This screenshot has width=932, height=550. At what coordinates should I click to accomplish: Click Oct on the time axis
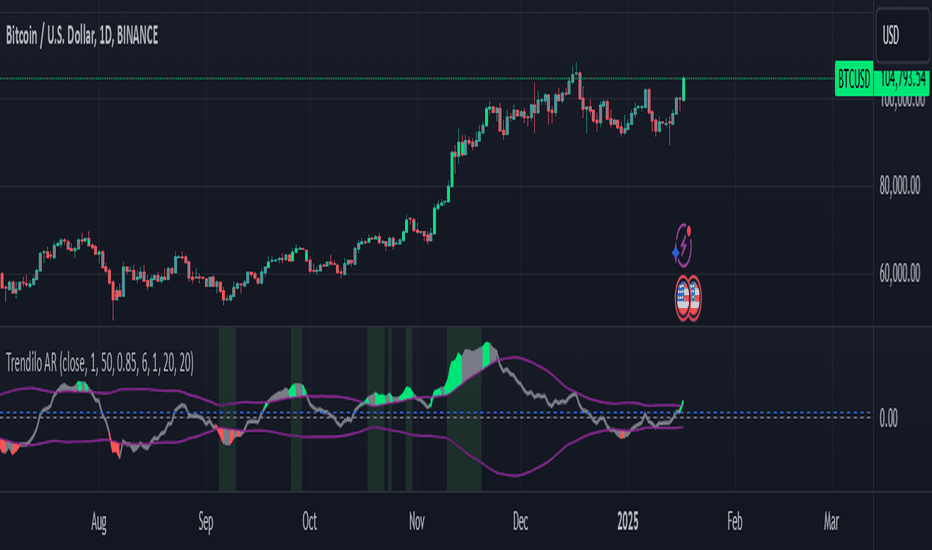pyautogui.click(x=309, y=522)
